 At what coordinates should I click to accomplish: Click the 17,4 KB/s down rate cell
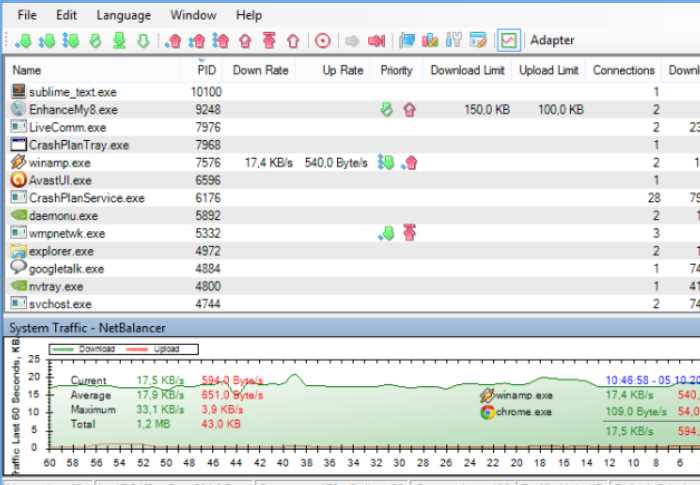coord(269,163)
